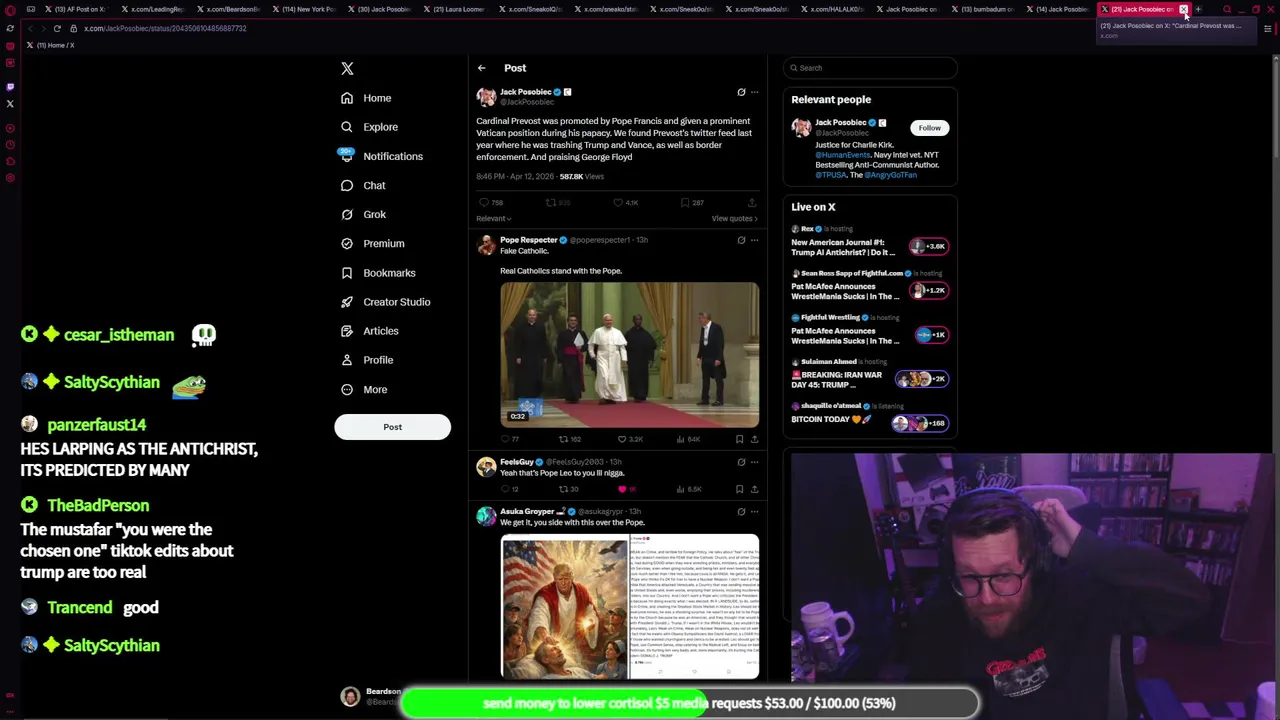Repost Pope Respecter's reply with 162 reposts

[x=569, y=439]
